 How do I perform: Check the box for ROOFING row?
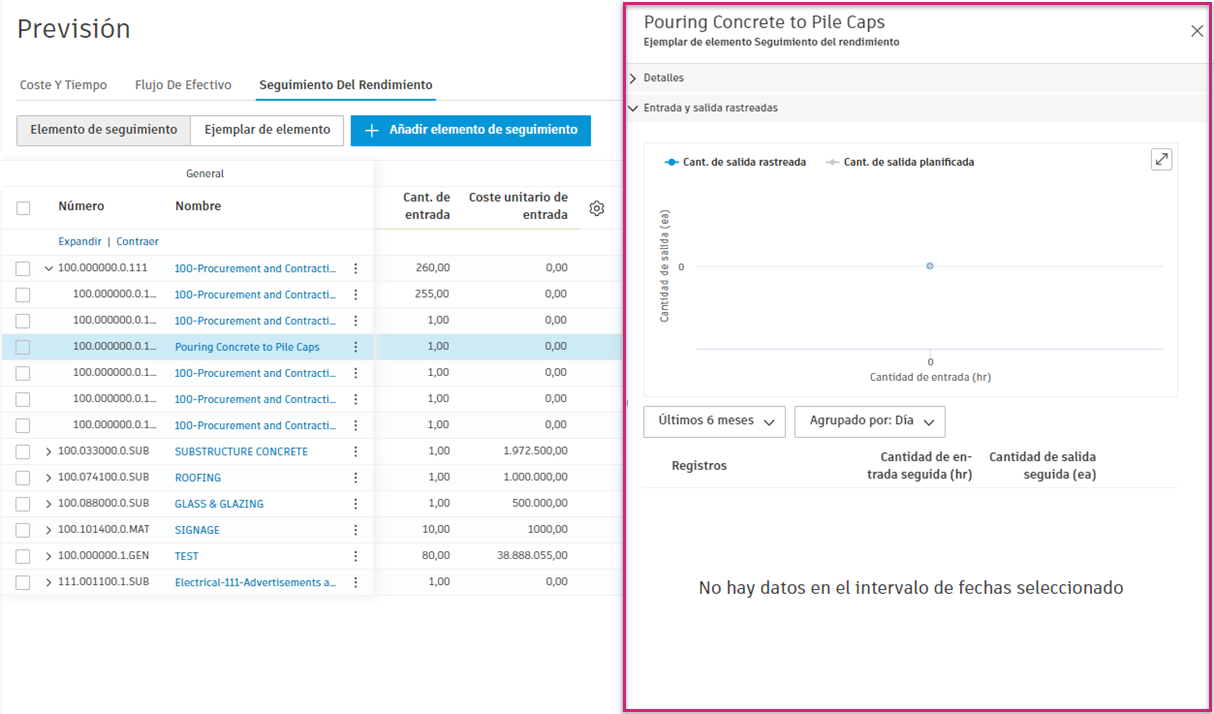pyautogui.click(x=23, y=477)
